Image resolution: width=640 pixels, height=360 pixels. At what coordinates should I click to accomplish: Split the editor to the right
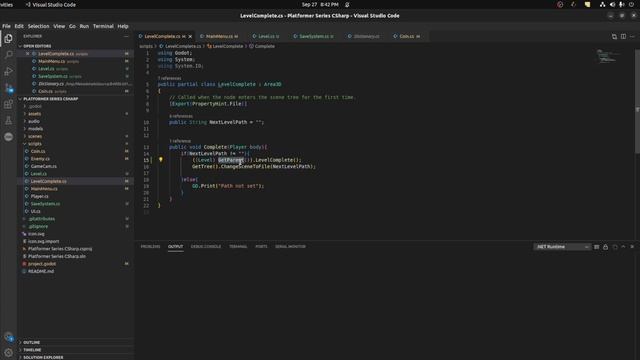623,36
